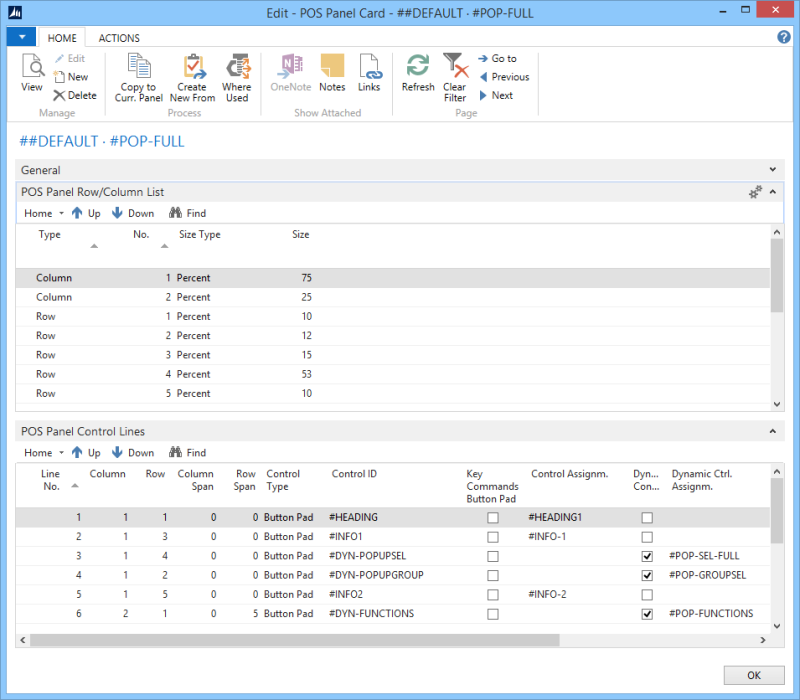Open the Notes attachment icon

(x=332, y=67)
